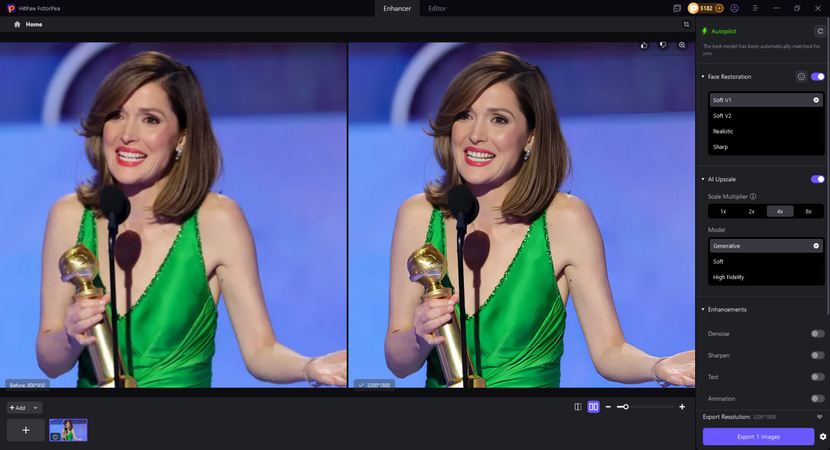Choose the Realistic face model
This screenshot has height=450, width=830.
pyautogui.click(x=766, y=131)
